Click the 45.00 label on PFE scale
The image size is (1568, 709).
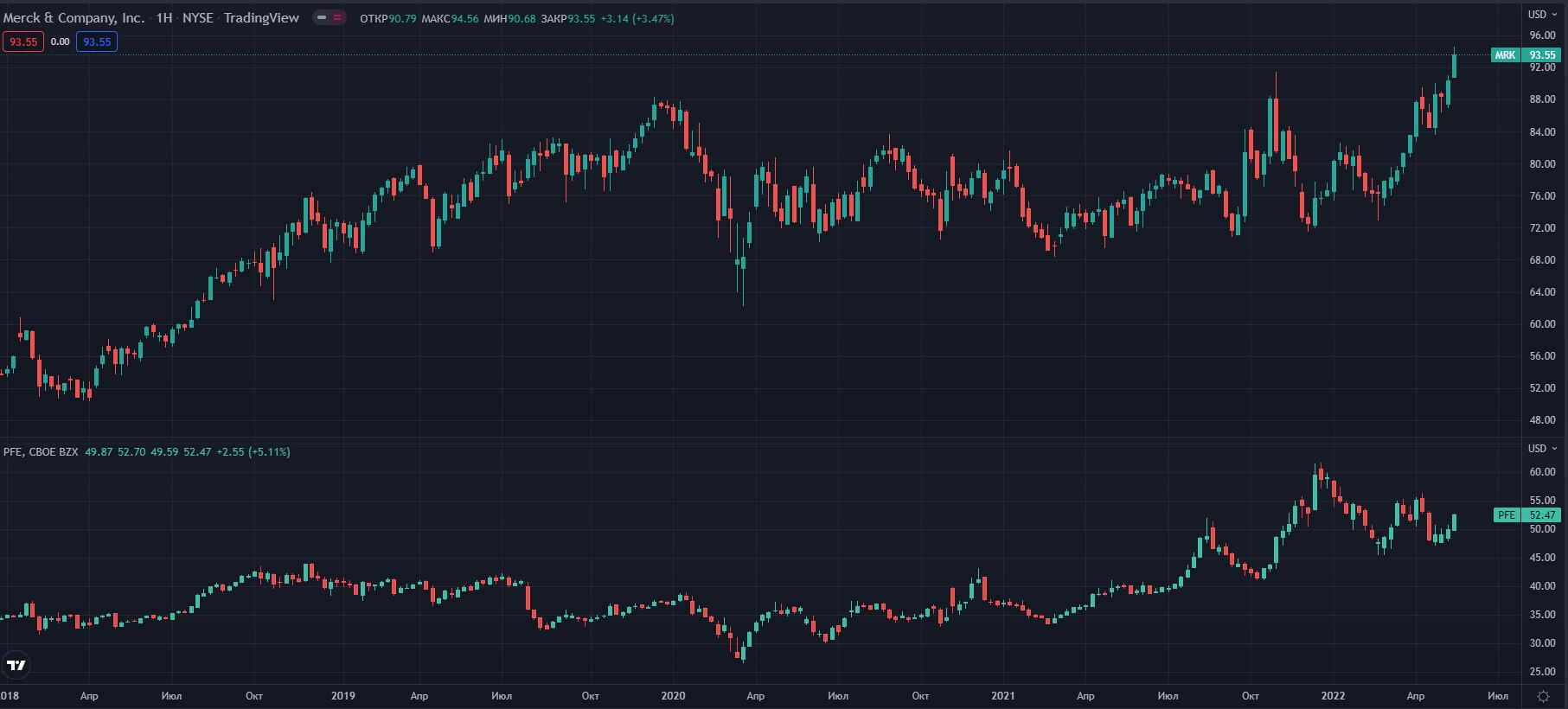1542,558
